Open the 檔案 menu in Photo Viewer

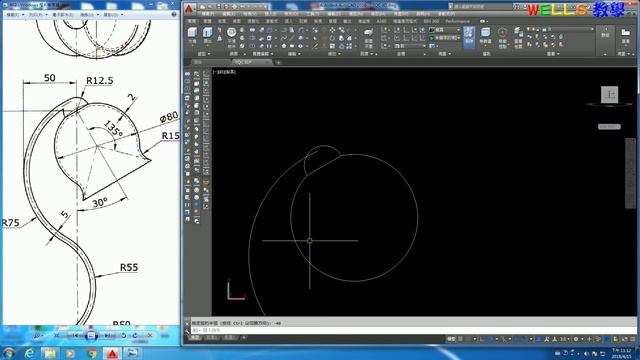point(14,15)
